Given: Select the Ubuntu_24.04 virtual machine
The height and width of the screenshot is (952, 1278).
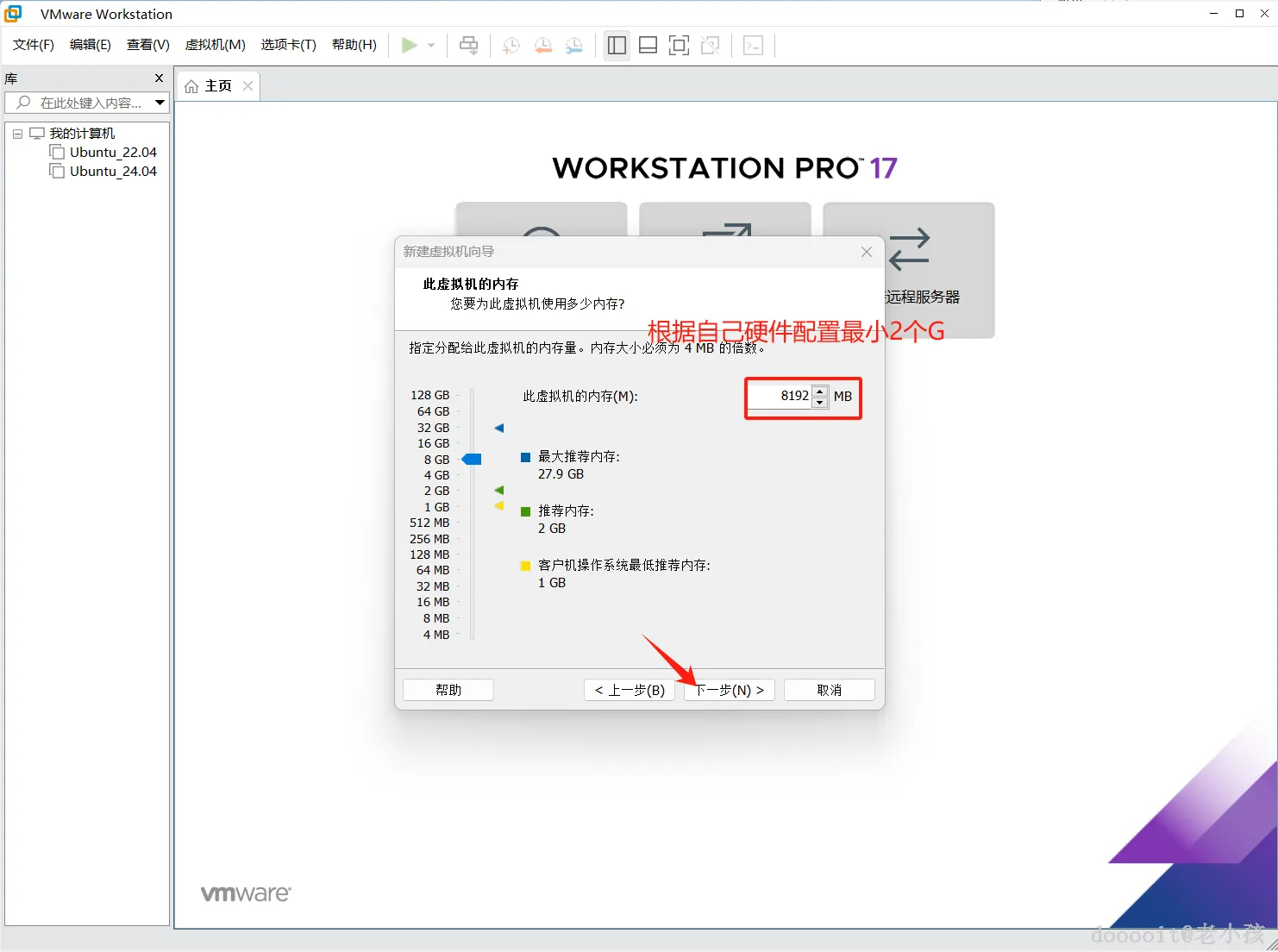Looking at the screenshot, I should [113, 172].
